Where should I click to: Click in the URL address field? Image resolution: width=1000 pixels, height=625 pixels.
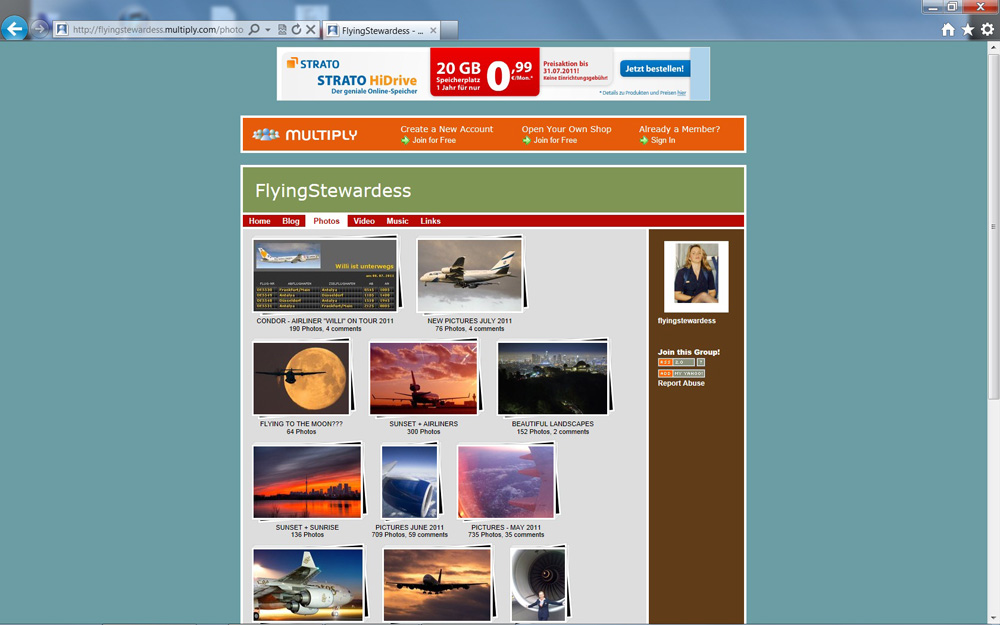(155, 30)
